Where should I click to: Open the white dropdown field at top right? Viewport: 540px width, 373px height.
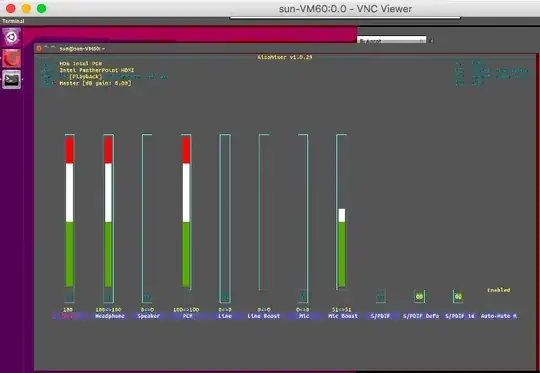click(392, 40)
